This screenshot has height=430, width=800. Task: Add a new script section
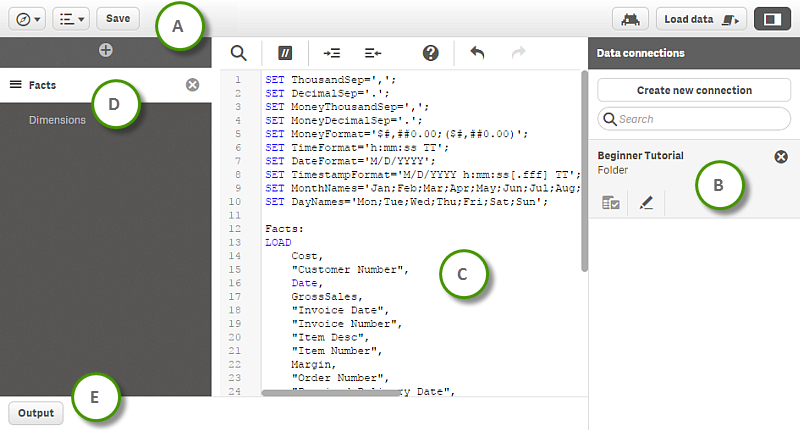(x=106, y=50)
